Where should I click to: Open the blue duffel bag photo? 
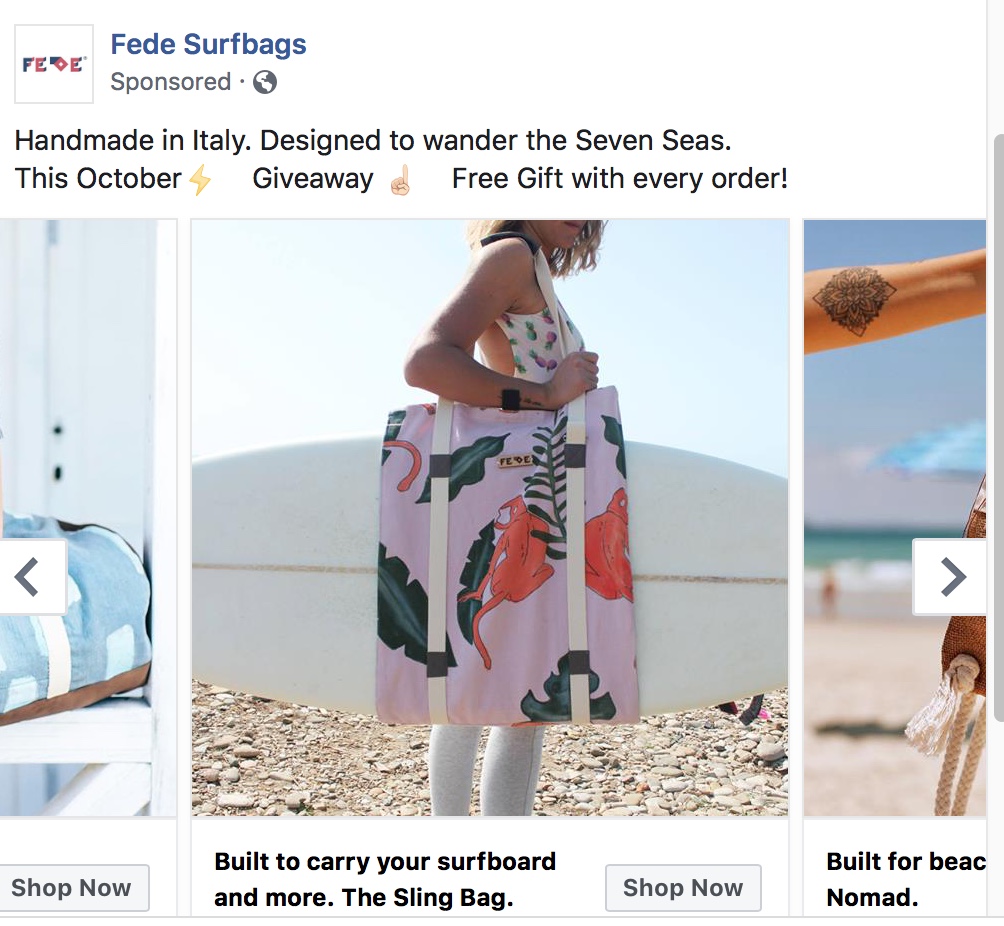[x=88, y=517]
